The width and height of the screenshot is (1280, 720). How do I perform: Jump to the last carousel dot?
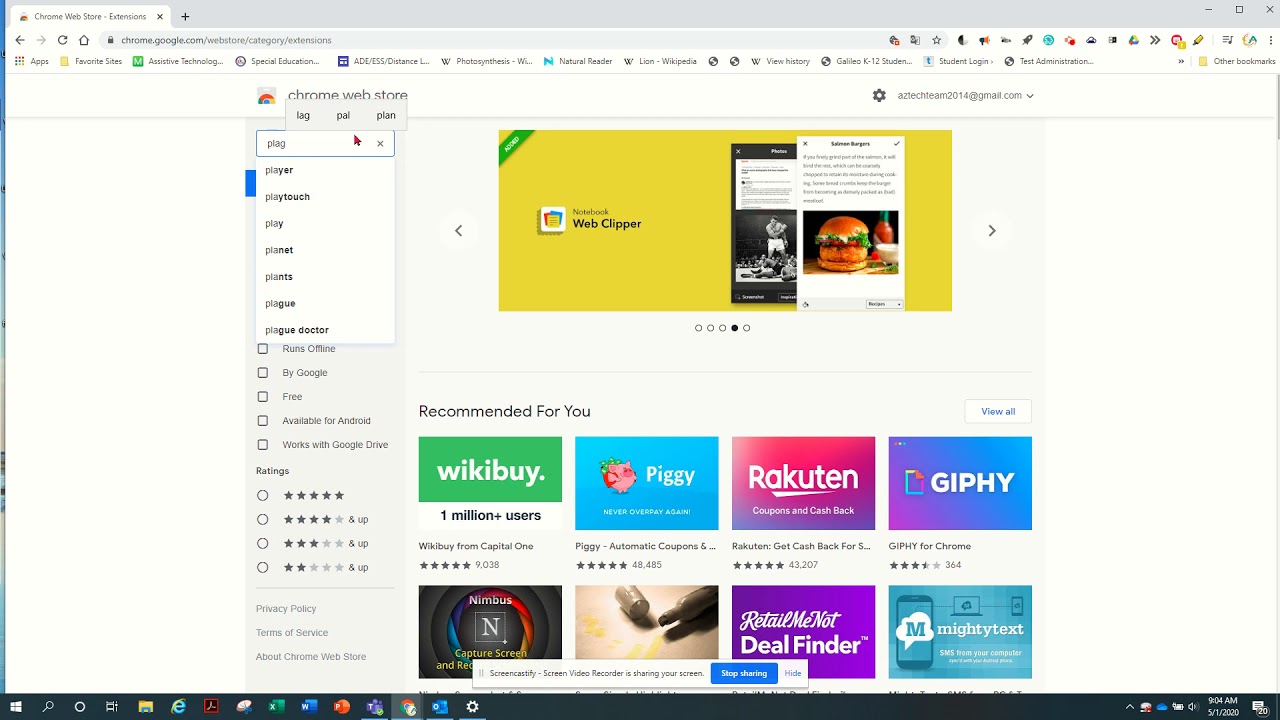(x=746, y=328)
